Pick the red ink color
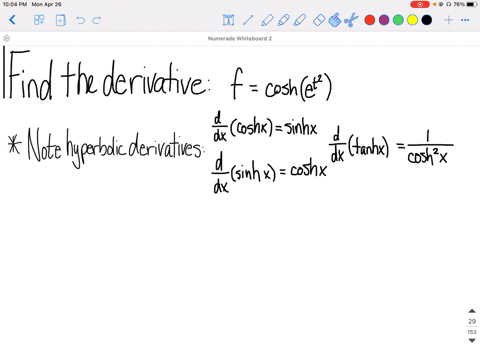The image size is (480, 360). tap(370, 20)
